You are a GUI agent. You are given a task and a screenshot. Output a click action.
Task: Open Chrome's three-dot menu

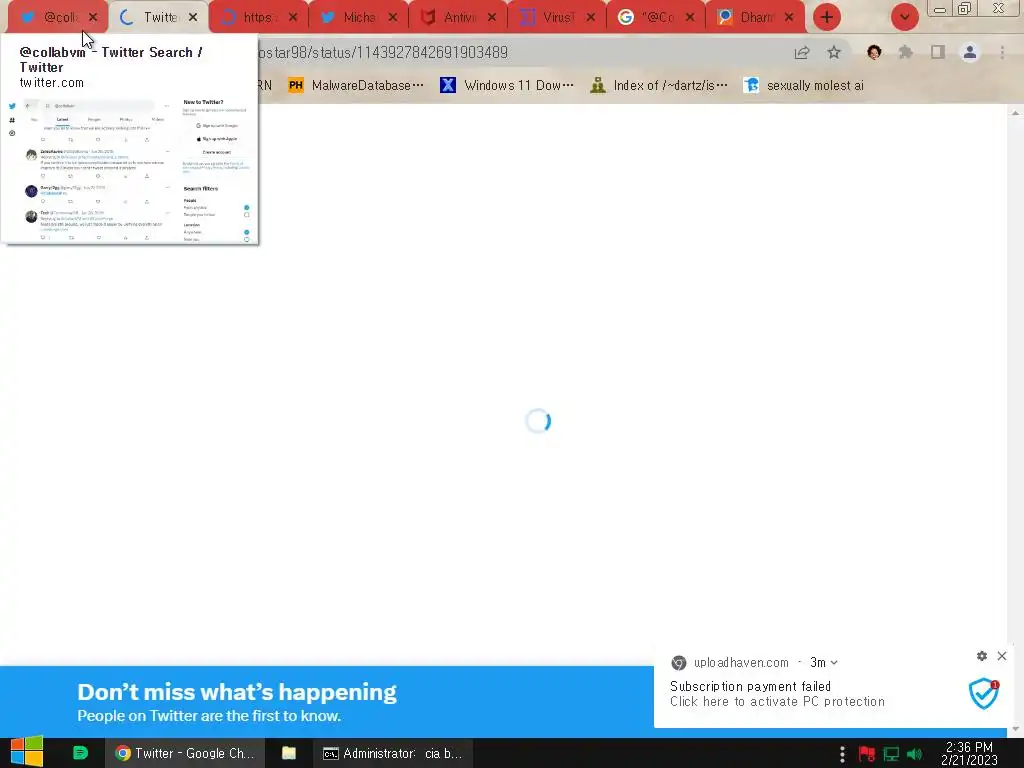(1002, 53)
